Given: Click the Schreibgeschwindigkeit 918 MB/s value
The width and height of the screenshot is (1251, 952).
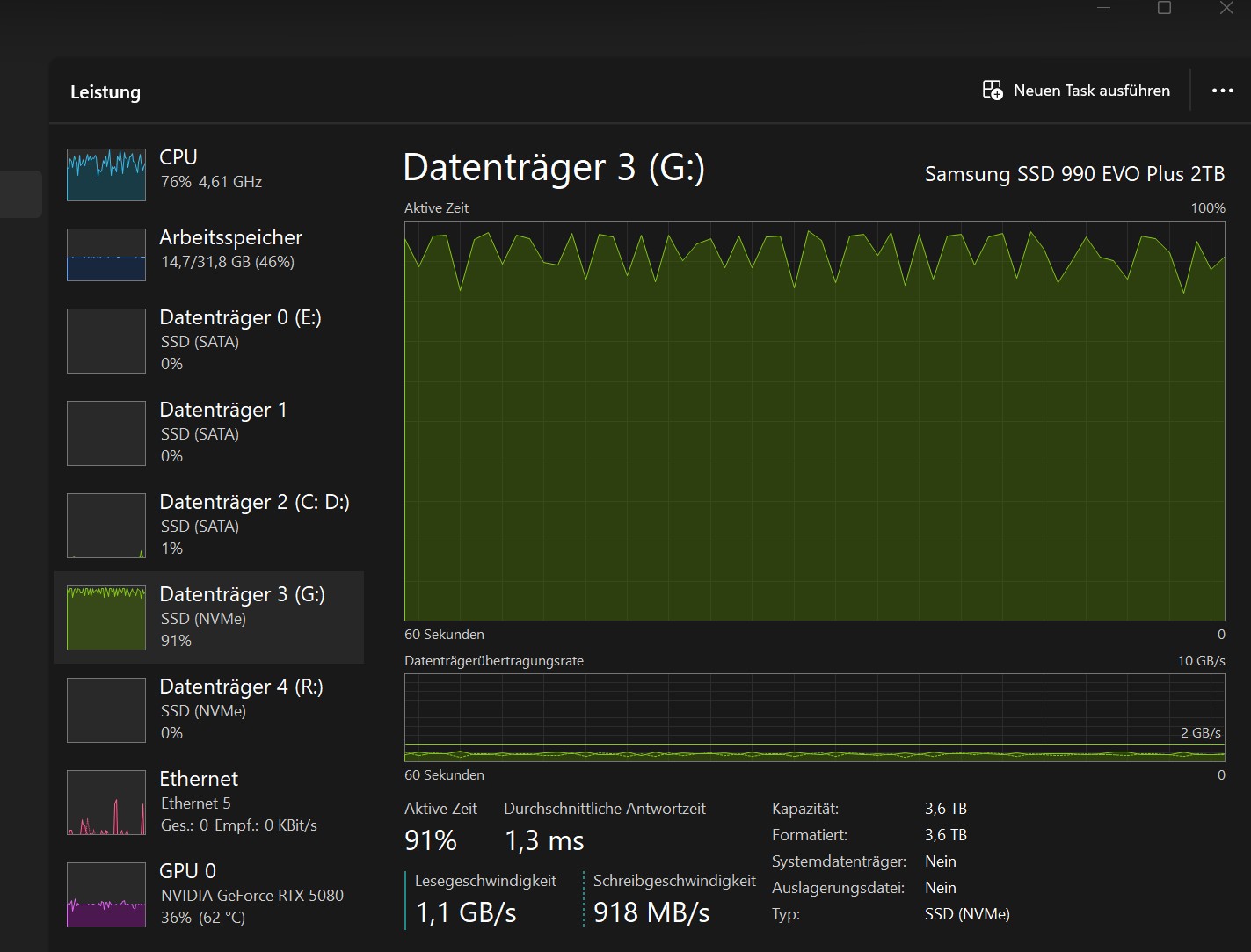Looking at the screenshot, I should 651,912.
